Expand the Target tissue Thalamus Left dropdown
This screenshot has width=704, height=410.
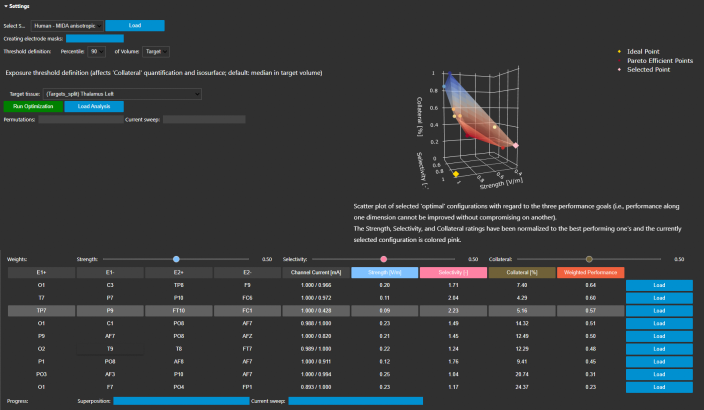pos(122,94)
